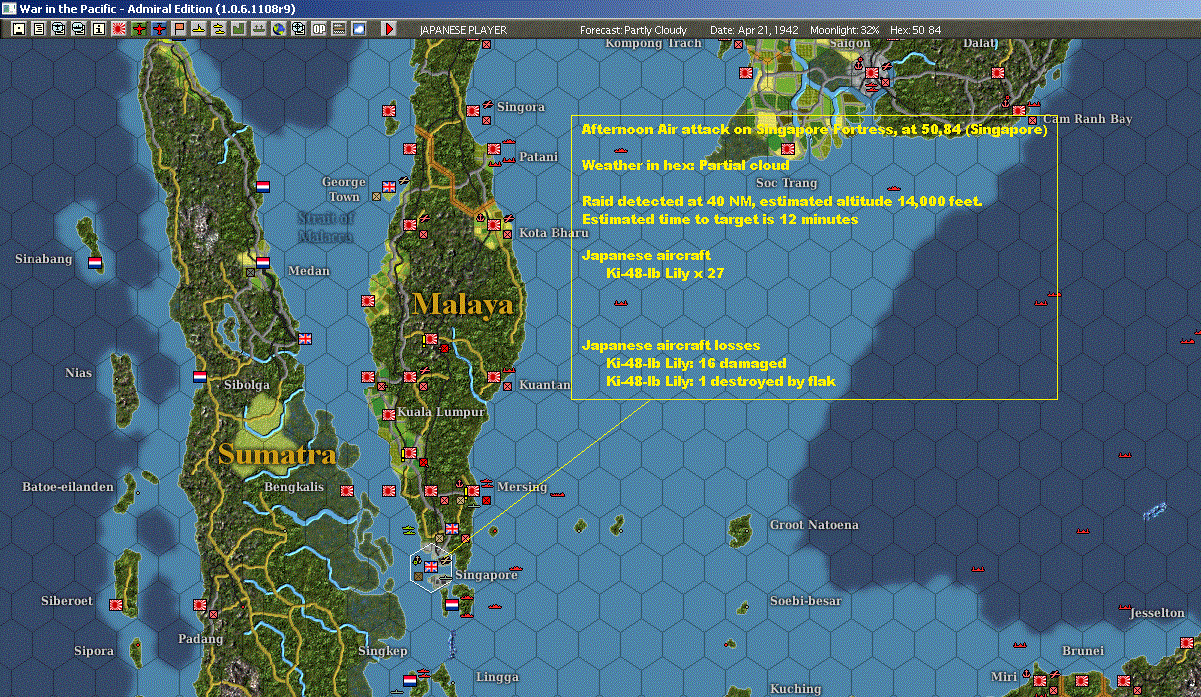
Task: Click the Moonlight: 32% status text
Action: [845, 30]
